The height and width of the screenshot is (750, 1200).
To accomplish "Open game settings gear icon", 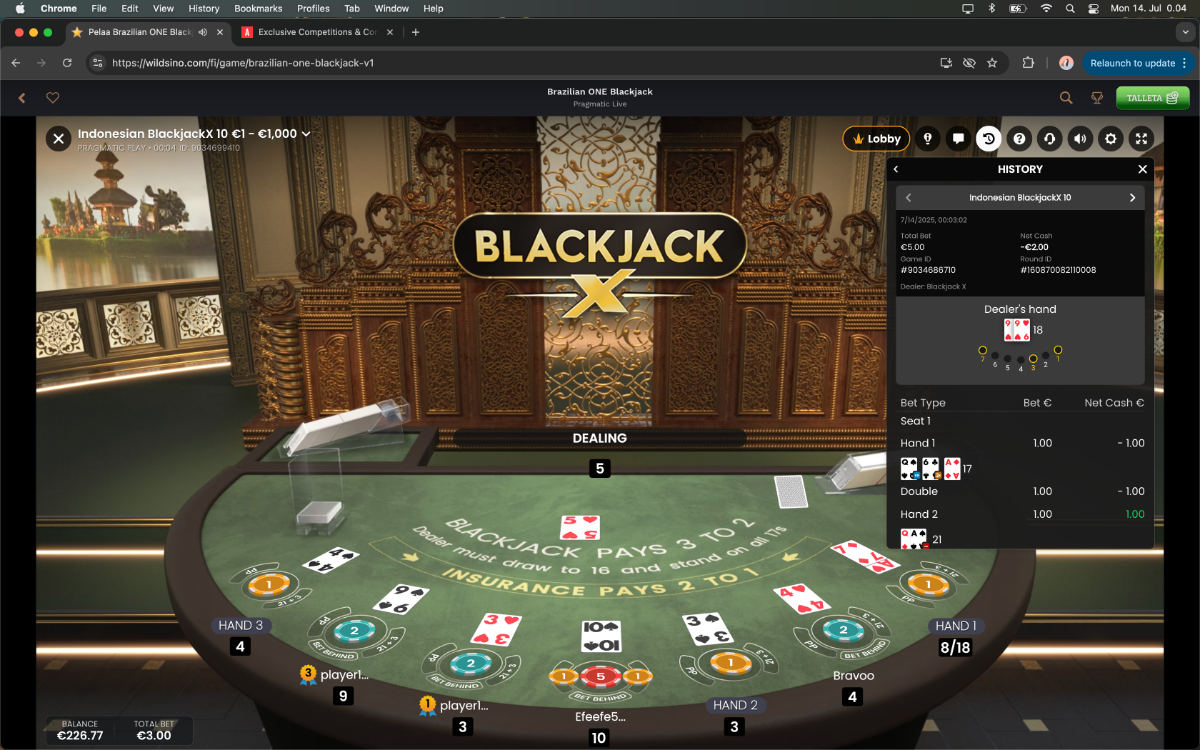I will coord(1110,139).
